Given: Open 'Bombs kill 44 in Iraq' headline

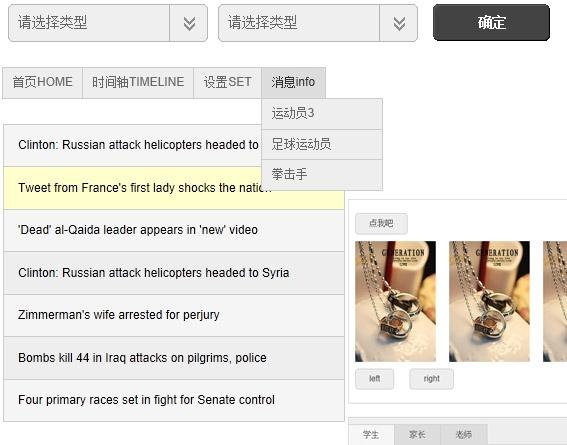Looking at the screenshot, I should (x=174, y=358).
